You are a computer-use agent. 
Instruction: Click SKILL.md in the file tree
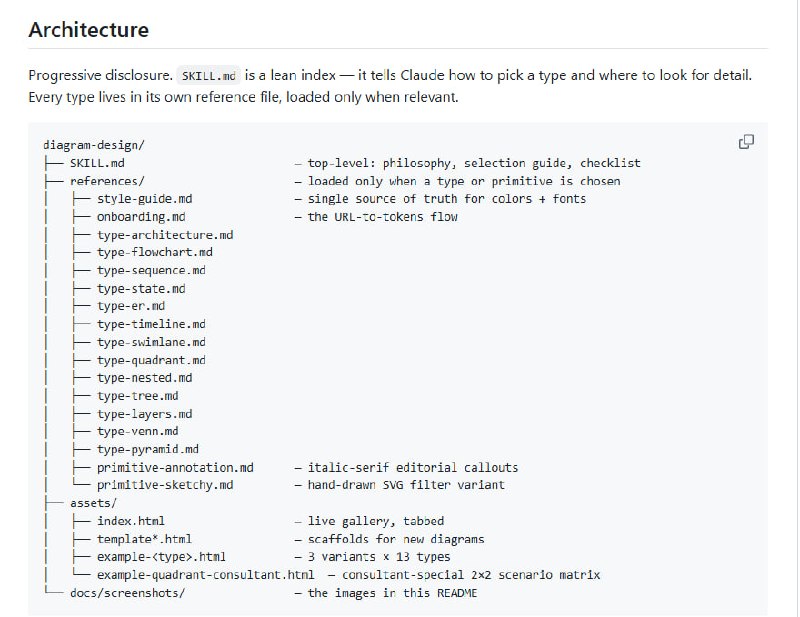(x=97, y=163)
